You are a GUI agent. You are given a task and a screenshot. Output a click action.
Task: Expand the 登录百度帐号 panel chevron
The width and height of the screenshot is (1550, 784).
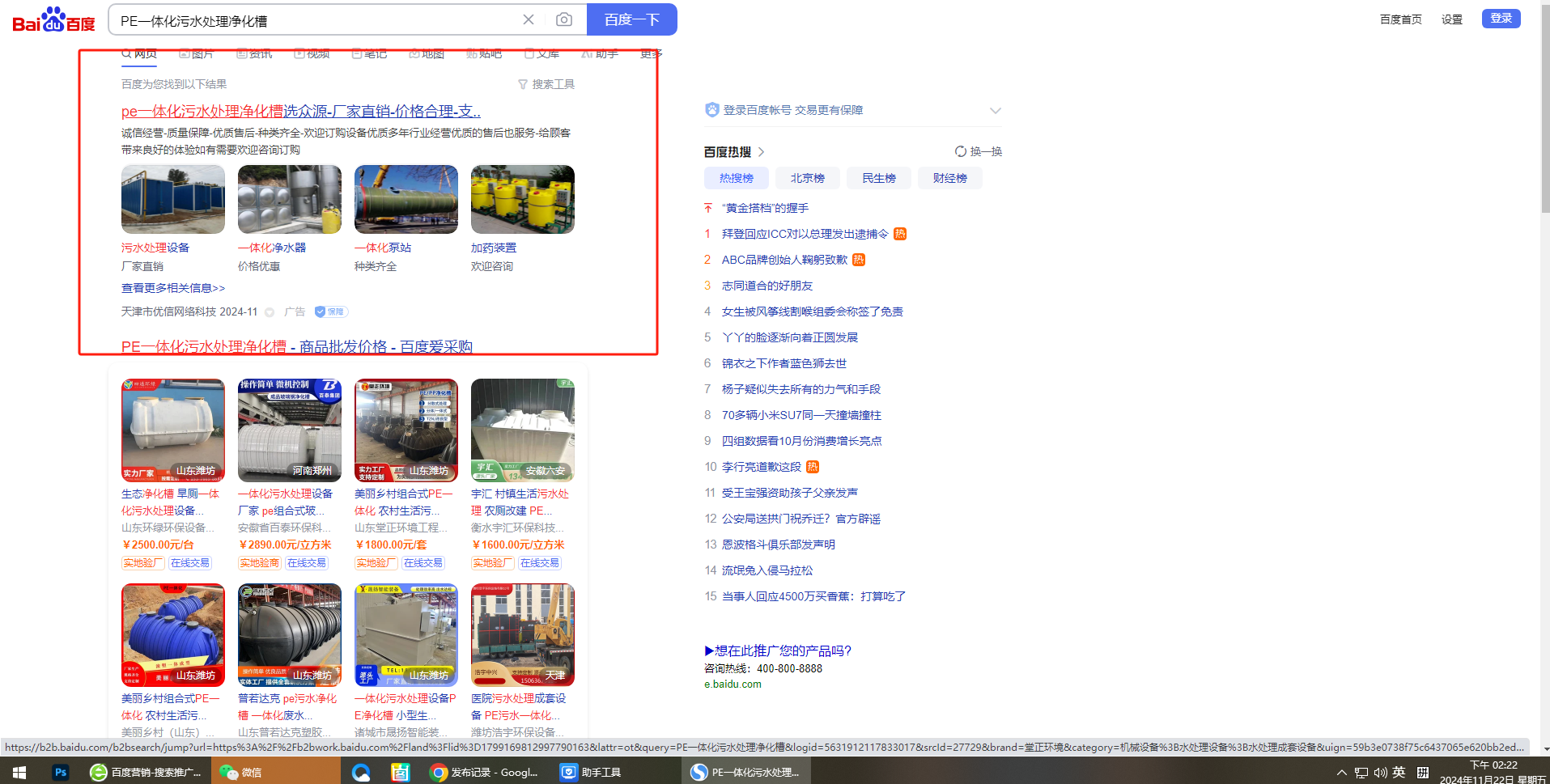pos(996,110)
